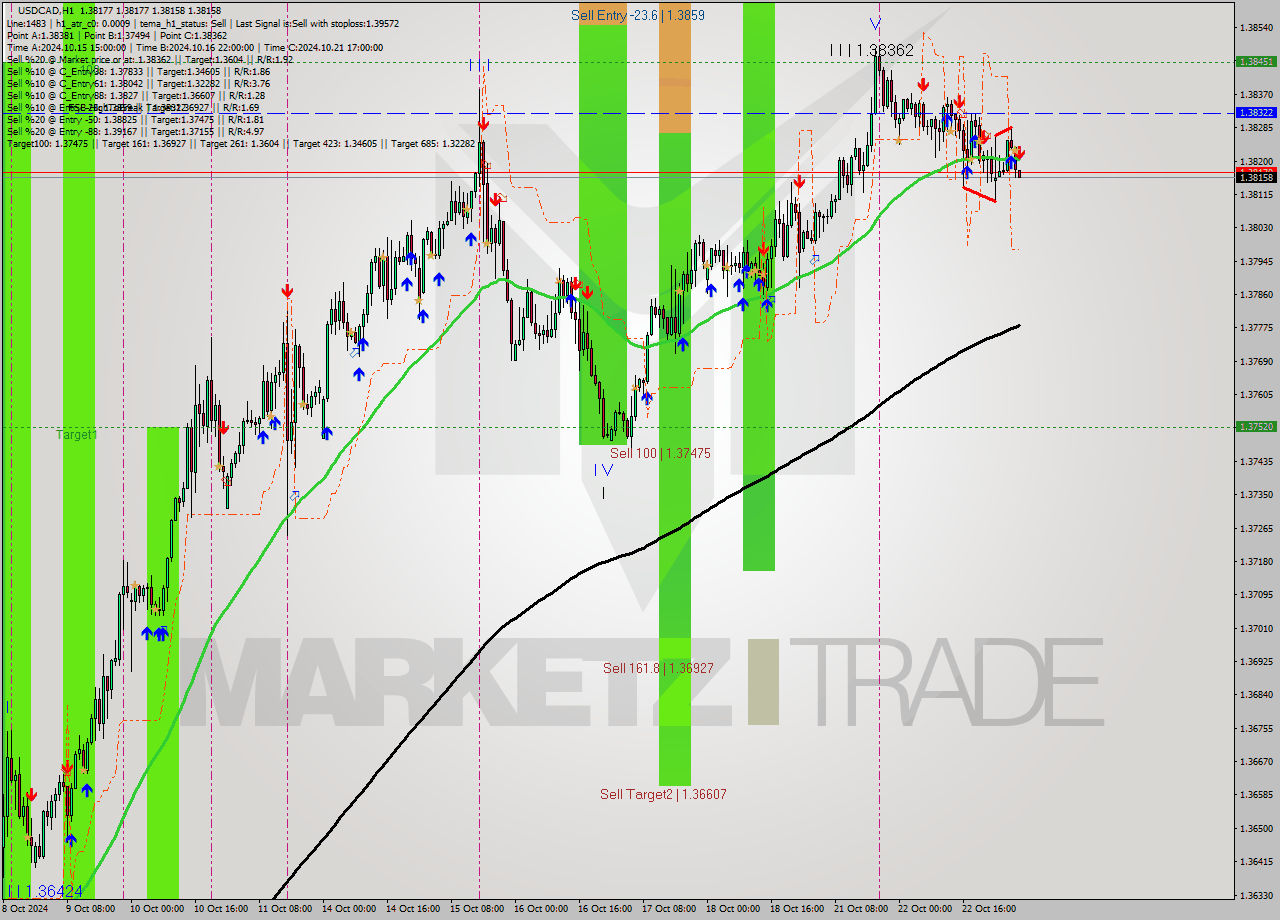The image size is (1280, 920).
Task: Click the 1.38370 price axis label
Action: tap(1255, 95)
